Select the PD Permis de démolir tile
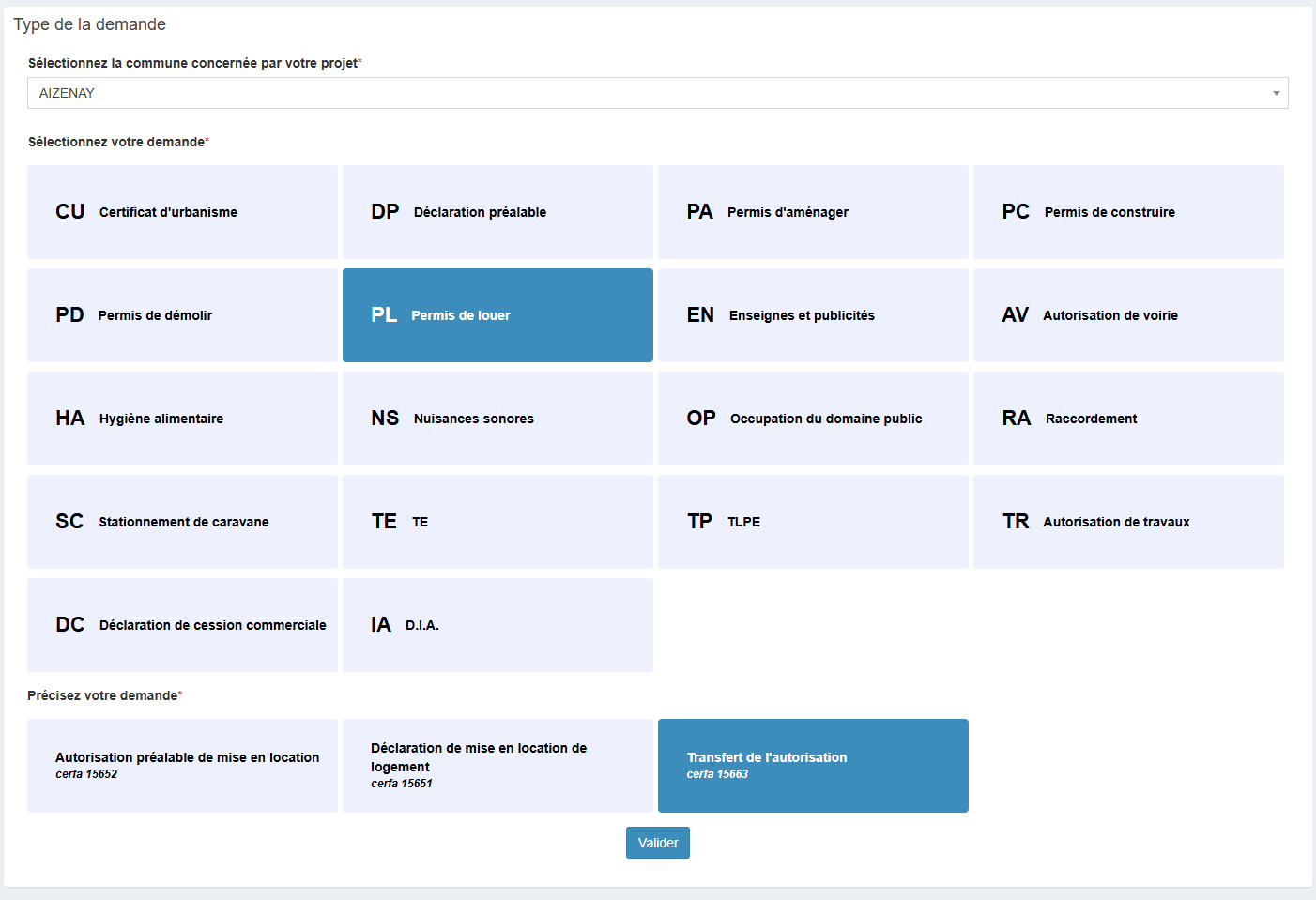The width and height of the screenshot is (1316, 900). pos(182,315)
